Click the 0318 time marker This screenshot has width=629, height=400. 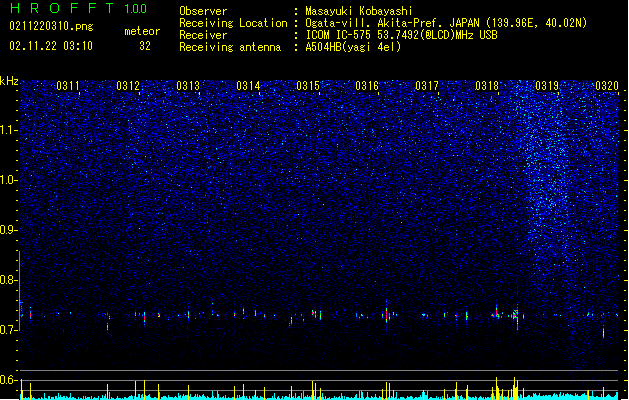pyautogui.click(x=487, y=85)
